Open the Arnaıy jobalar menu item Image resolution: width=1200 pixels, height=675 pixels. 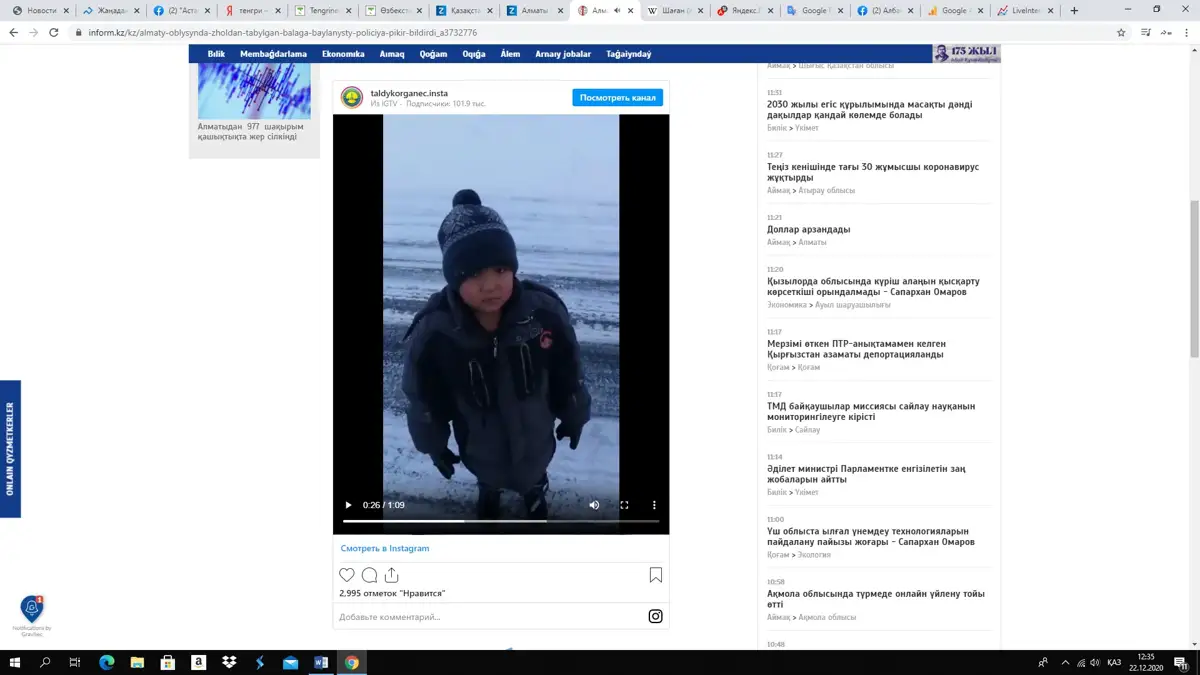(563, 54)
